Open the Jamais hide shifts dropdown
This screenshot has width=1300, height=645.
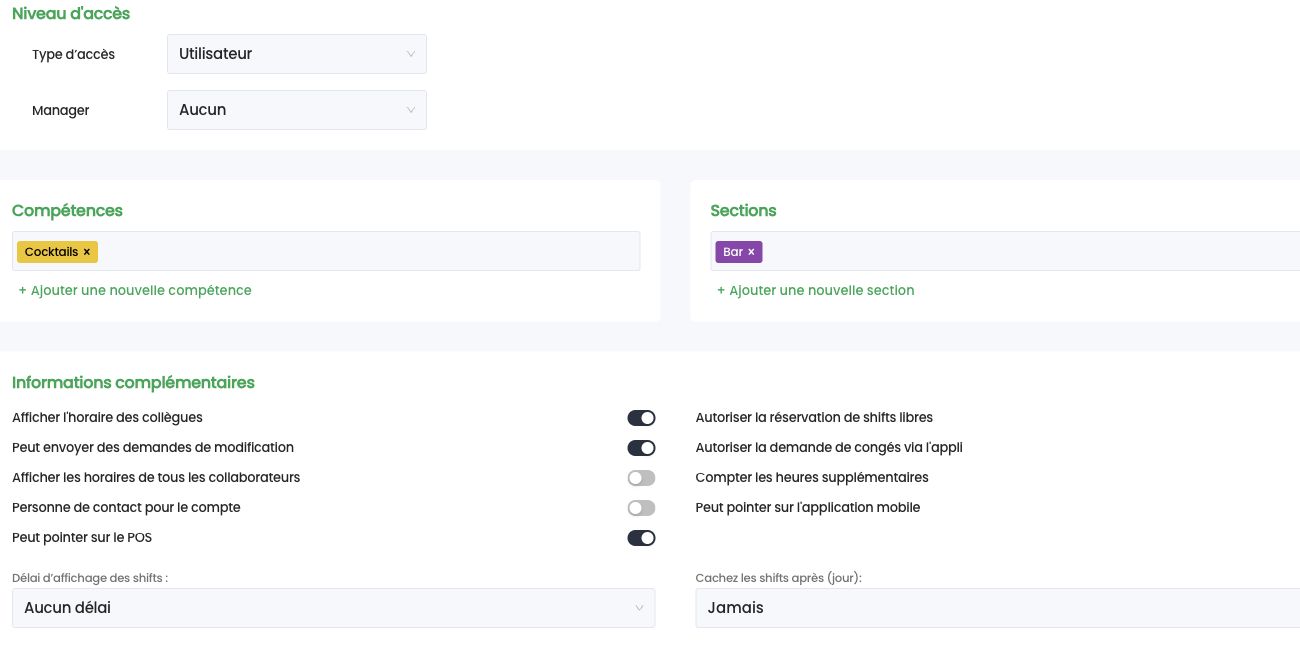(x=998, y=608)
